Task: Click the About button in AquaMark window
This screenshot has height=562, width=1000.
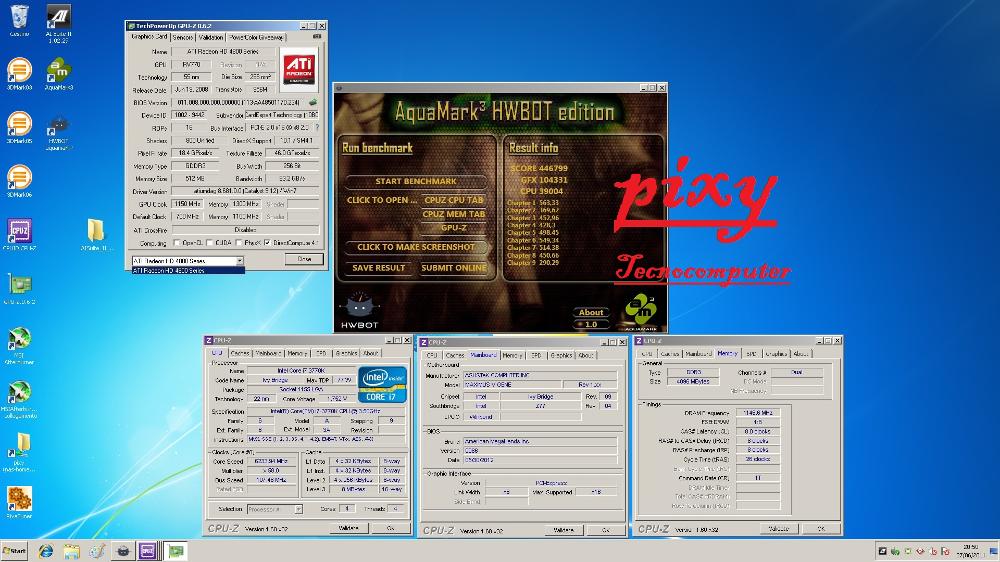Action: (591, 313)
